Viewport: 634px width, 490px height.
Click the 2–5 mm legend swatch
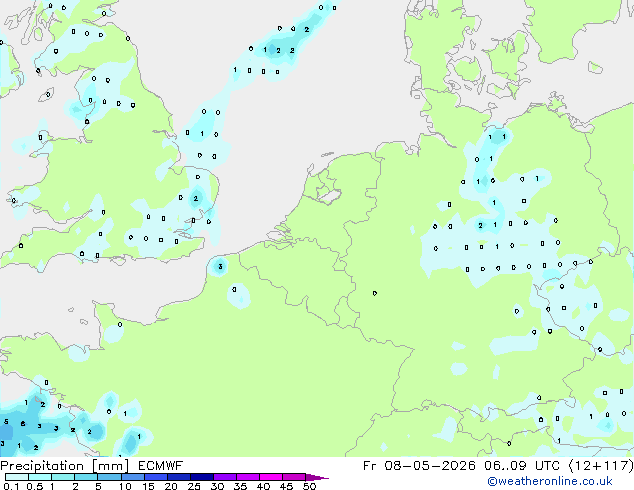[x=86, y=477]
